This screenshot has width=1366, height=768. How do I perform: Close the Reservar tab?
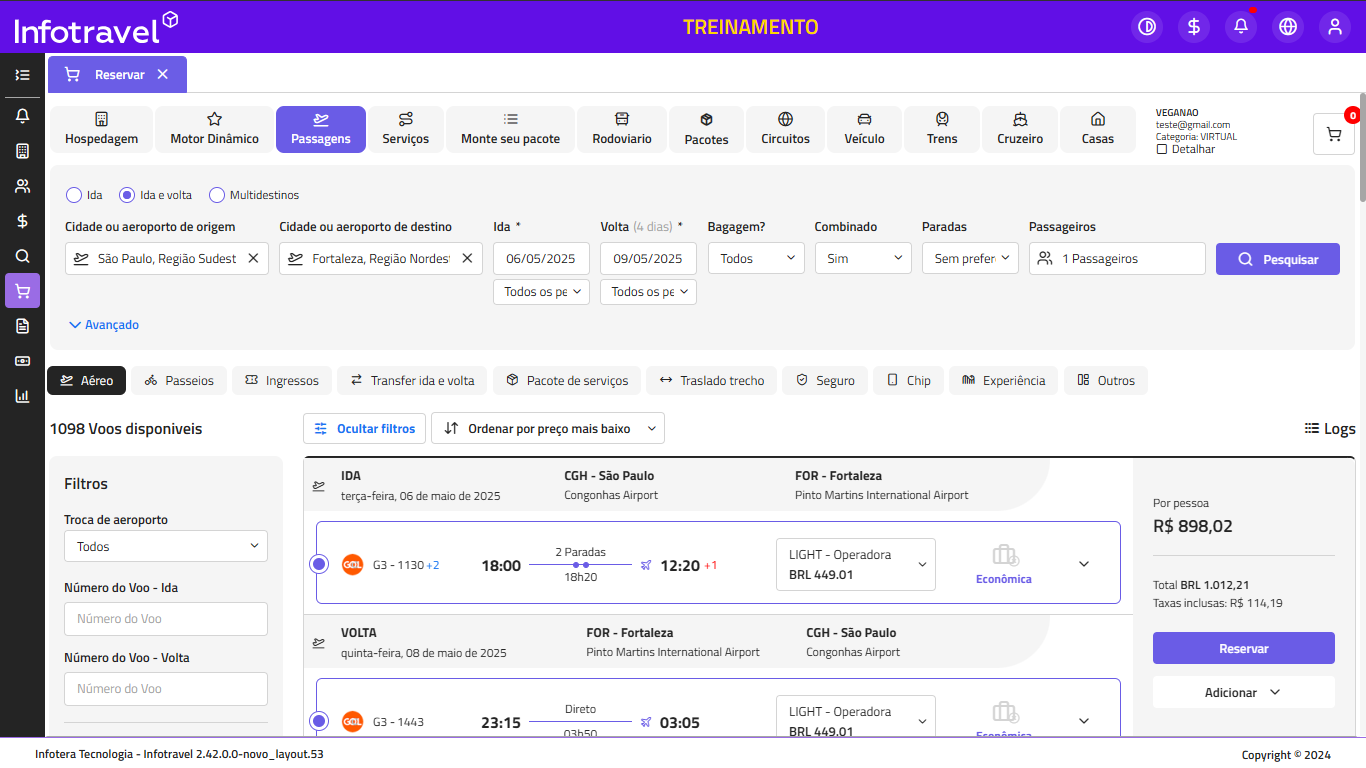click(x=163, y=74)
